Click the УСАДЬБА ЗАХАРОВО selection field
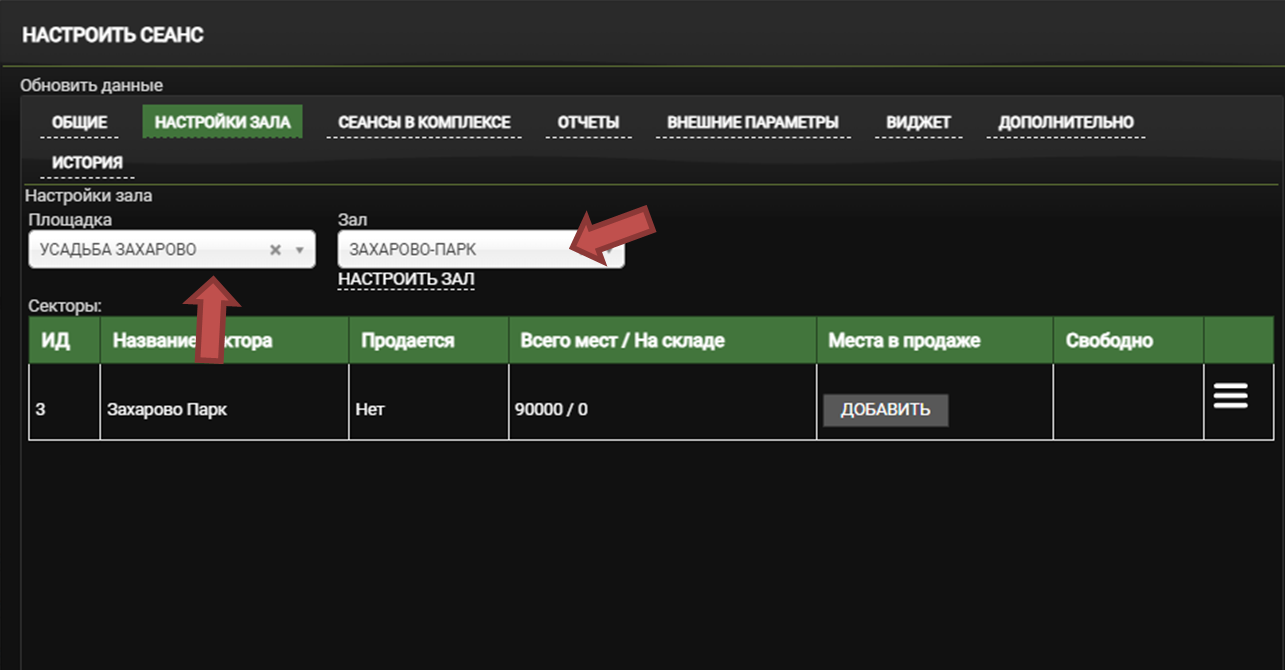 point(150,250)
